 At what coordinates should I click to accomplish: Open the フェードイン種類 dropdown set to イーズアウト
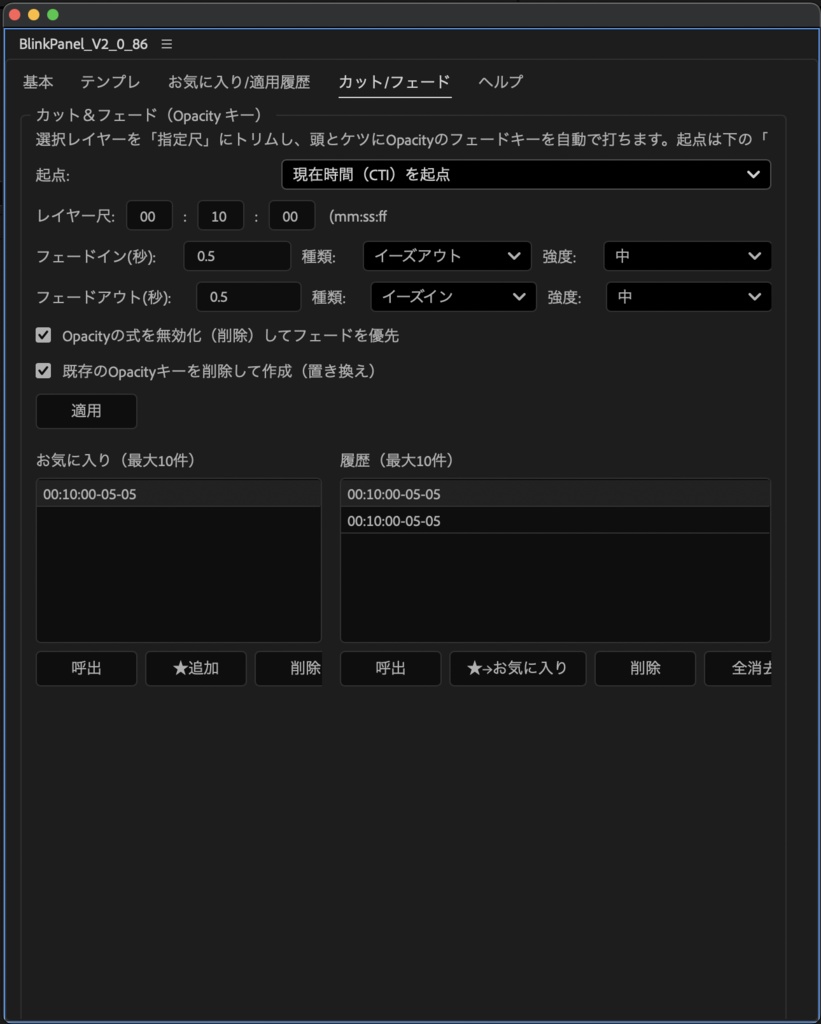coord(446,256)
